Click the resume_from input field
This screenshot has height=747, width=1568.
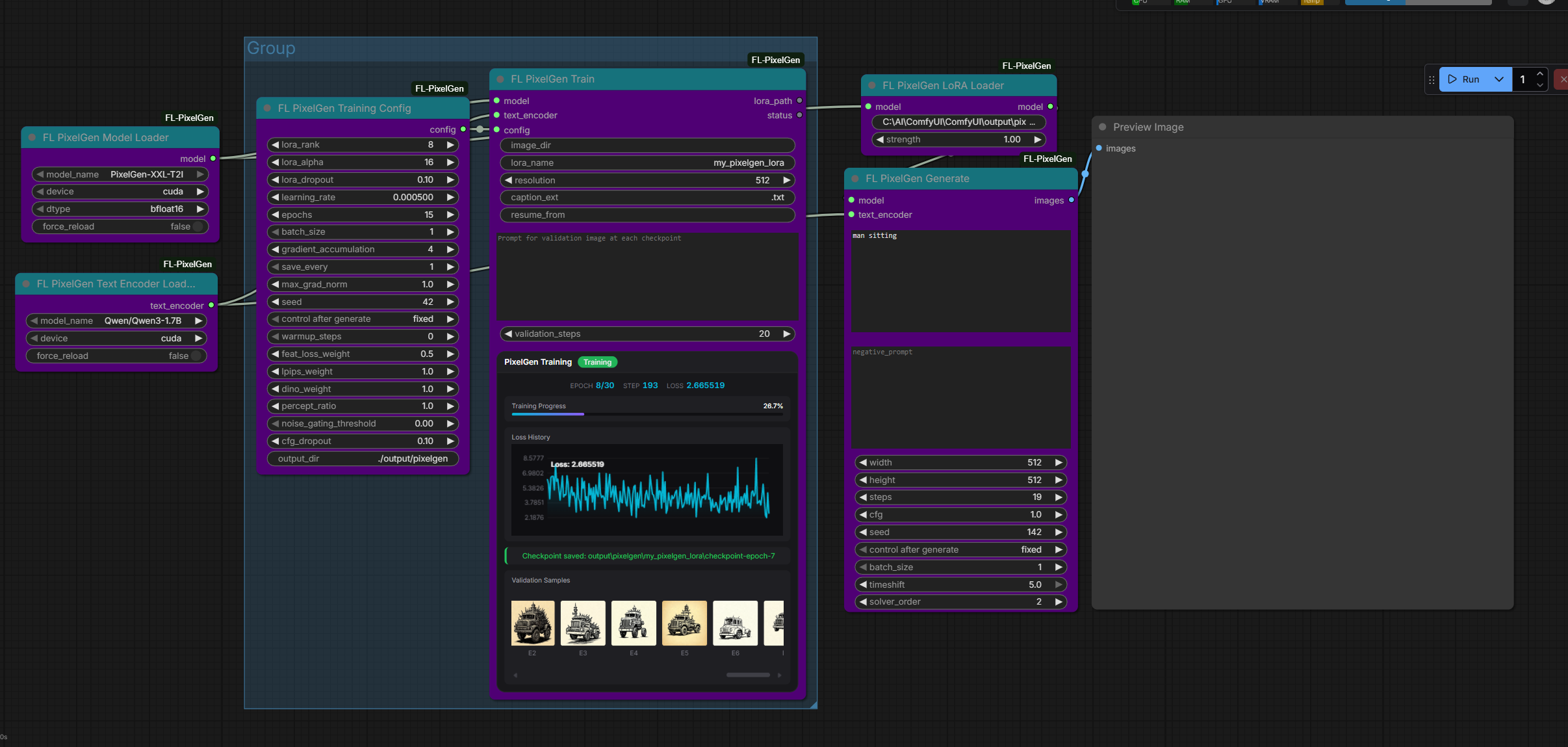click(647, 215)
